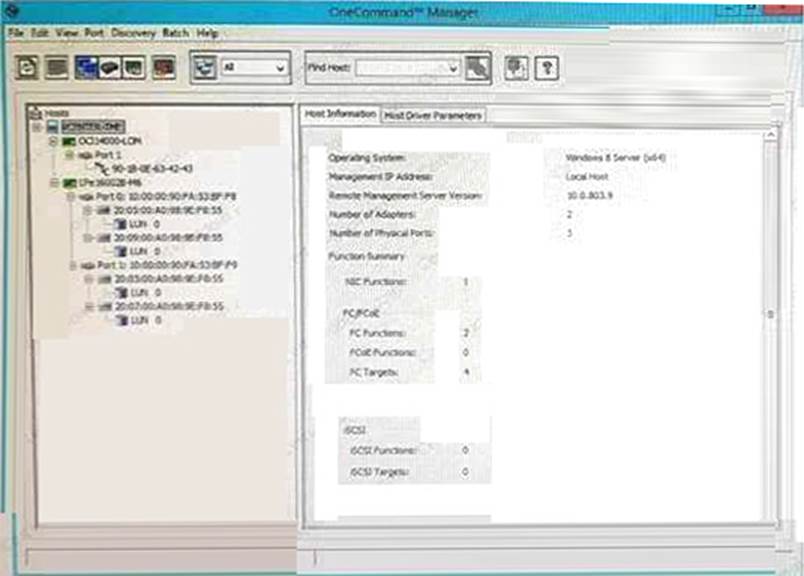Collapse target 20:09:00:A0:98:9E:FB:55 expander
The image size is (804, 576).
pyautogui.click(x=88, y=238)
